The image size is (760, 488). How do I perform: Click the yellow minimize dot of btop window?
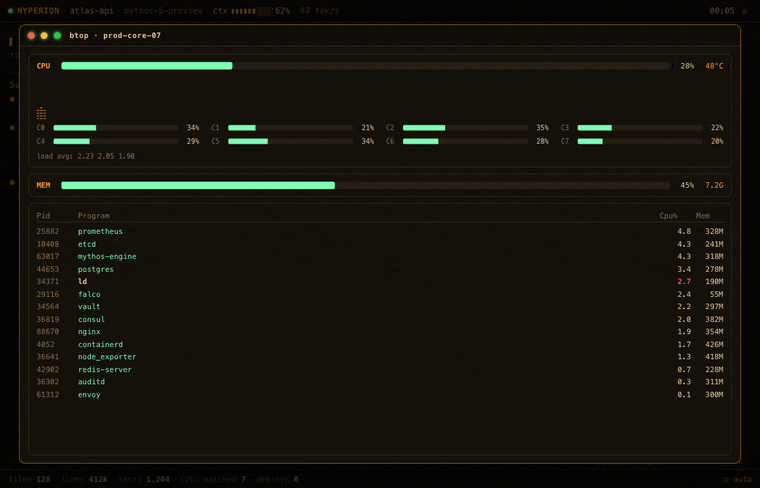(44, 35)
